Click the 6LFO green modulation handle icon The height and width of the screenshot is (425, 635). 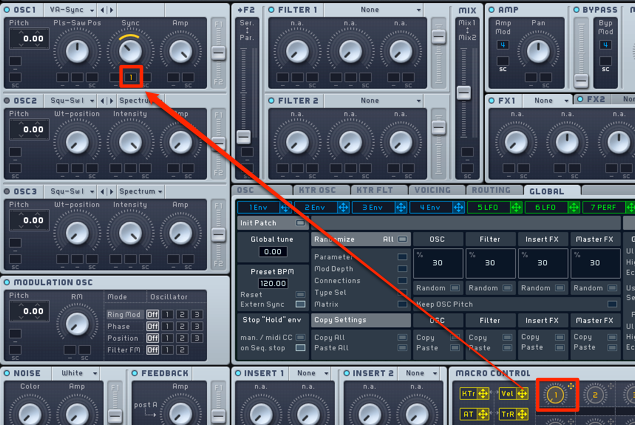pyautogui.click(x=573, y=208)
